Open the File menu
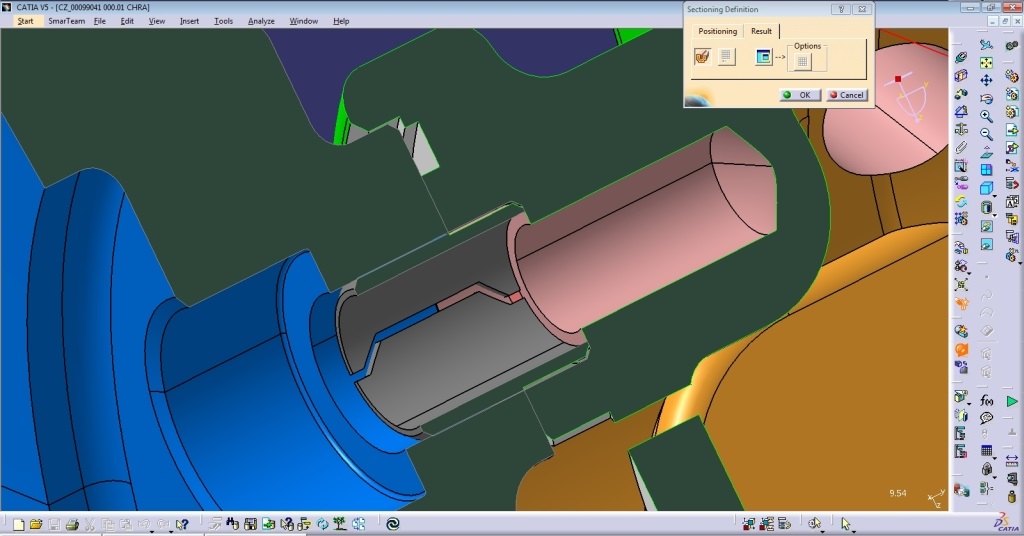Viewport: 1024px width, 536px height. pos(99,21)
